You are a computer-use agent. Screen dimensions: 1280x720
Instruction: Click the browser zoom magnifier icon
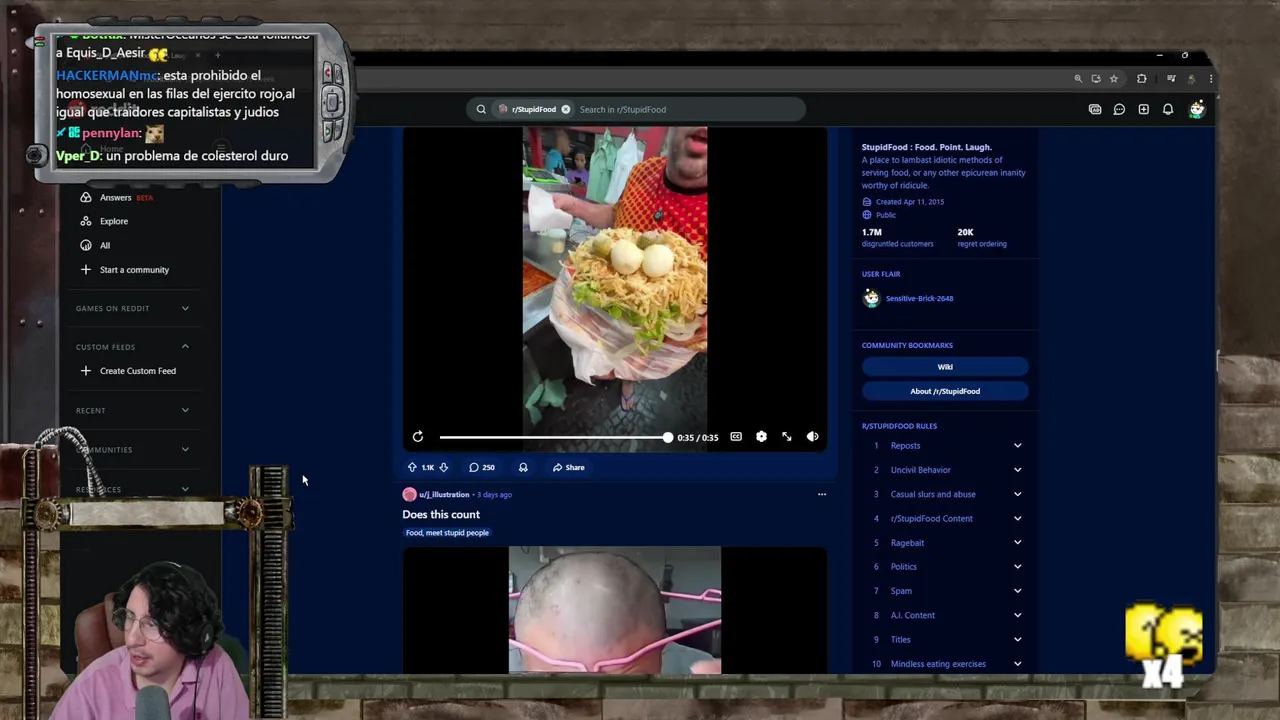click(1078, 78)
